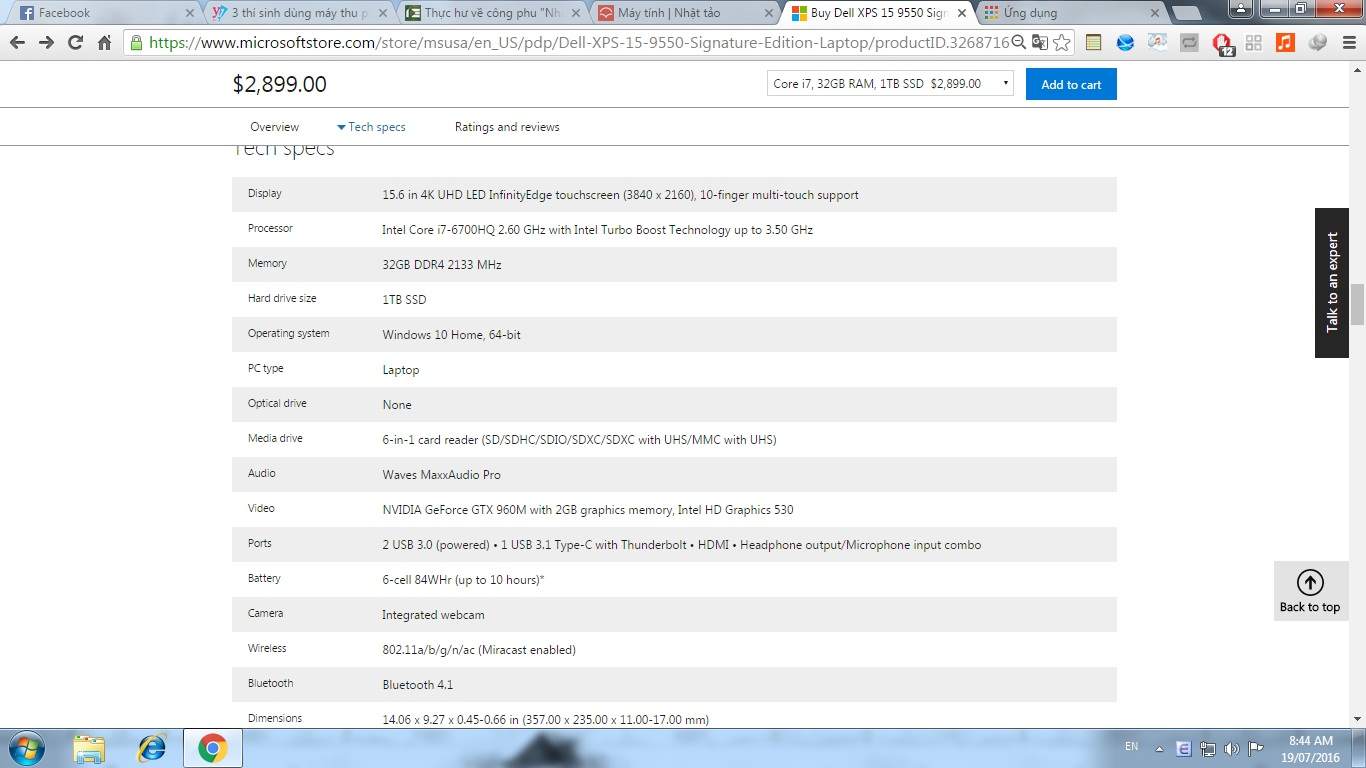1366x768 pixels.
Task: Click the NVIDIA GeForce GTX 960M video value
Action: pos(588,510)
